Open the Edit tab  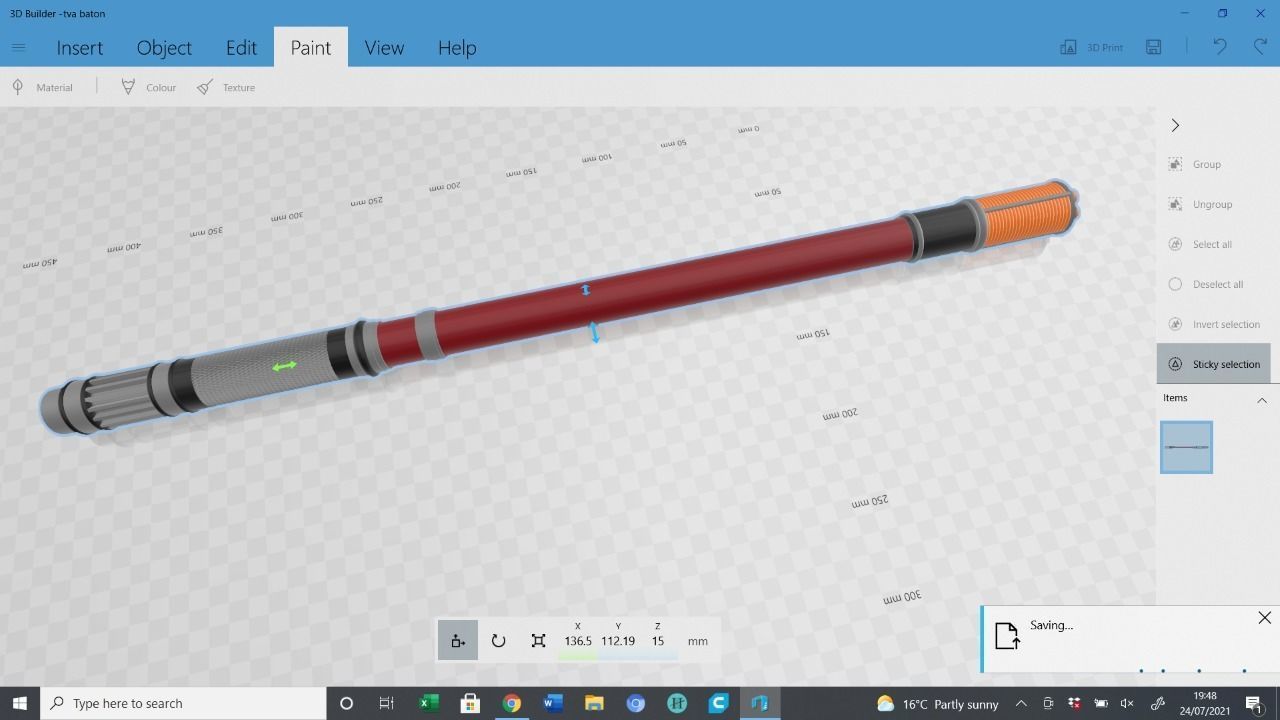[x=241, y=47]
